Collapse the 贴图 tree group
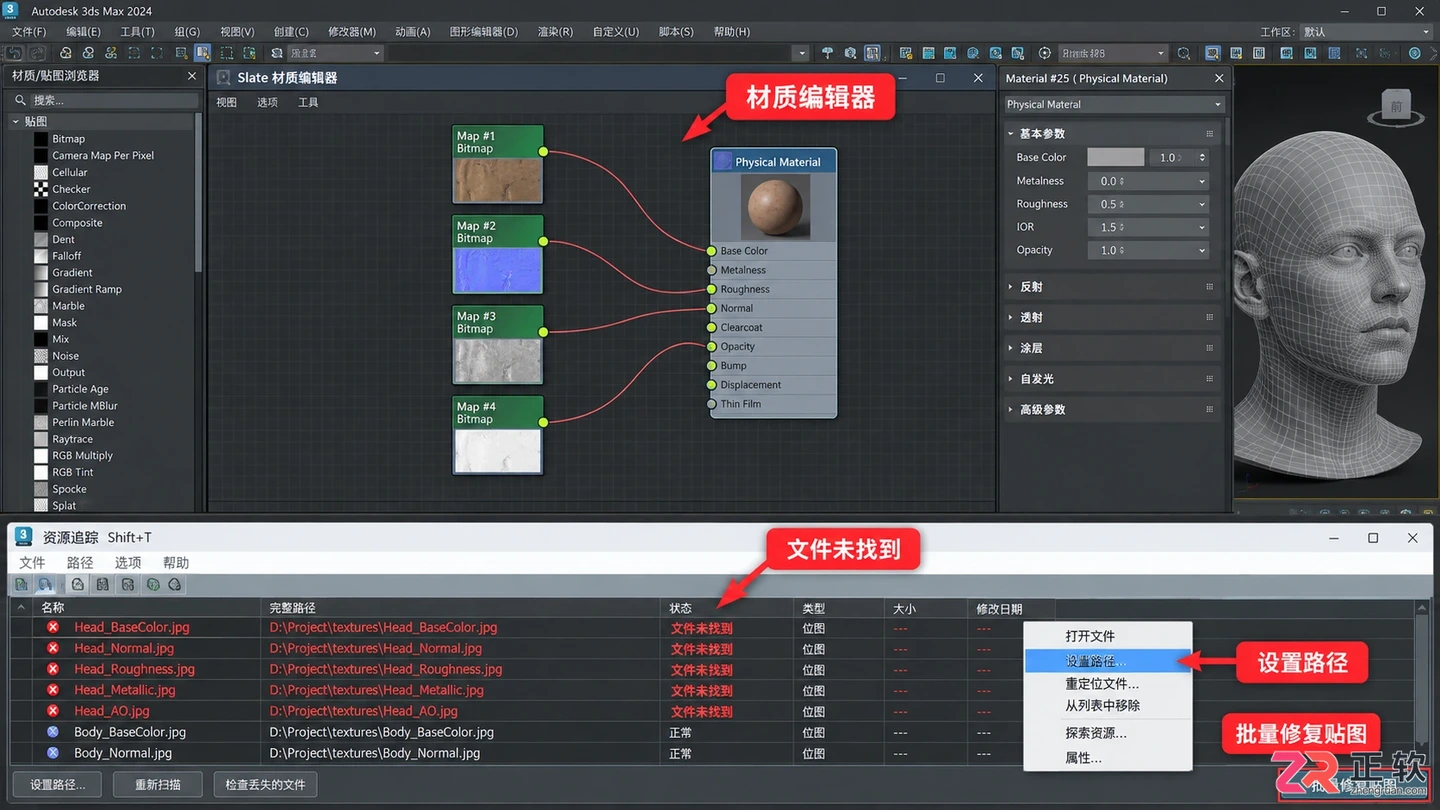The height and width of the screenshot is (810, 1440). [x=16, y=121]
